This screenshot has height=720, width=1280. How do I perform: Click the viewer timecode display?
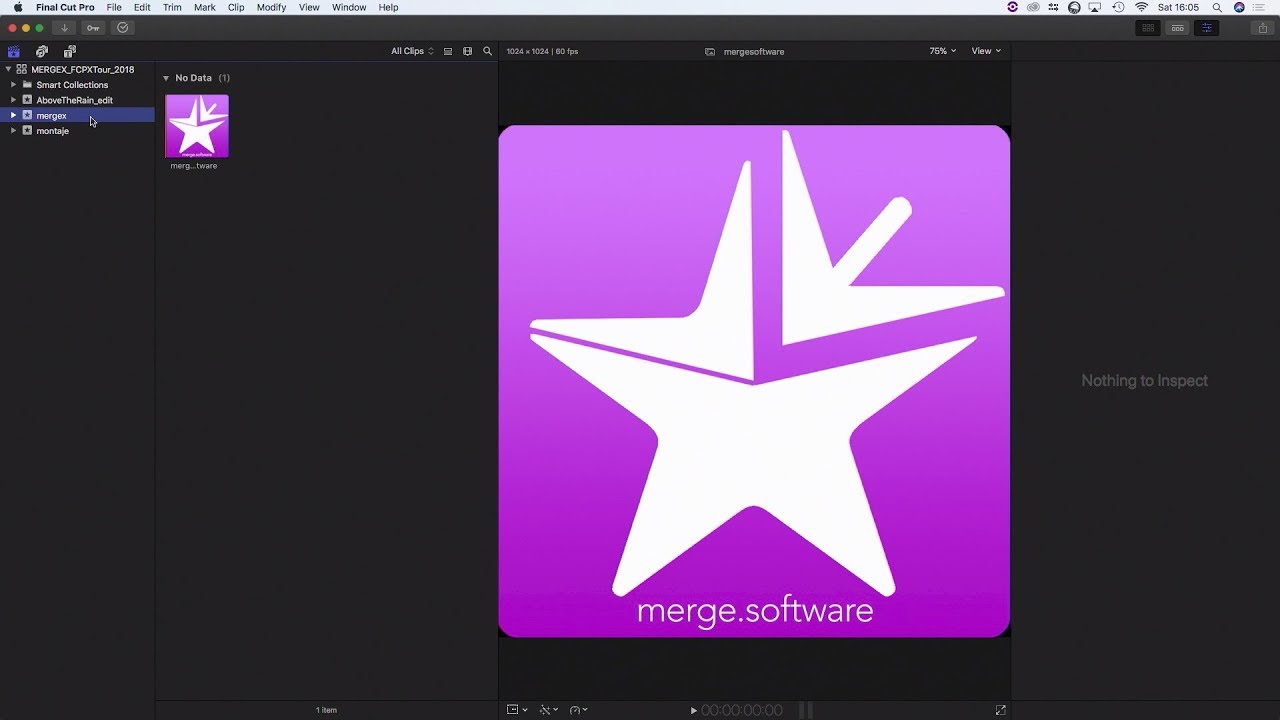742,711
